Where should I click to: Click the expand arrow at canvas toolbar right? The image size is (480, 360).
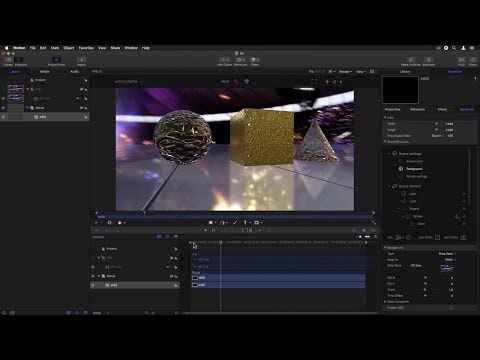click(374, 223)
